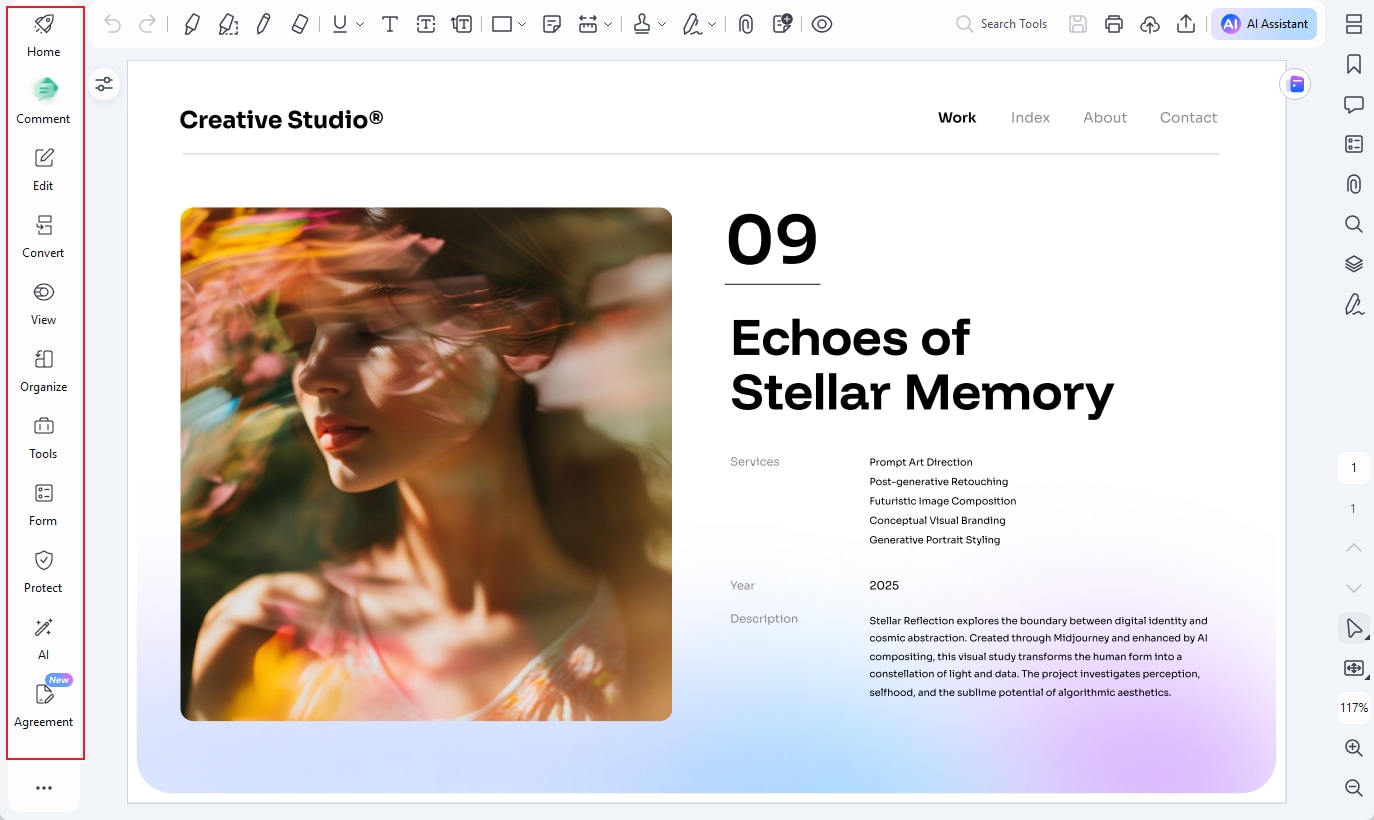Select the Rectangle shape tool
The image size is (1374, 820).
pyautogui.click(x=502, y=24)
